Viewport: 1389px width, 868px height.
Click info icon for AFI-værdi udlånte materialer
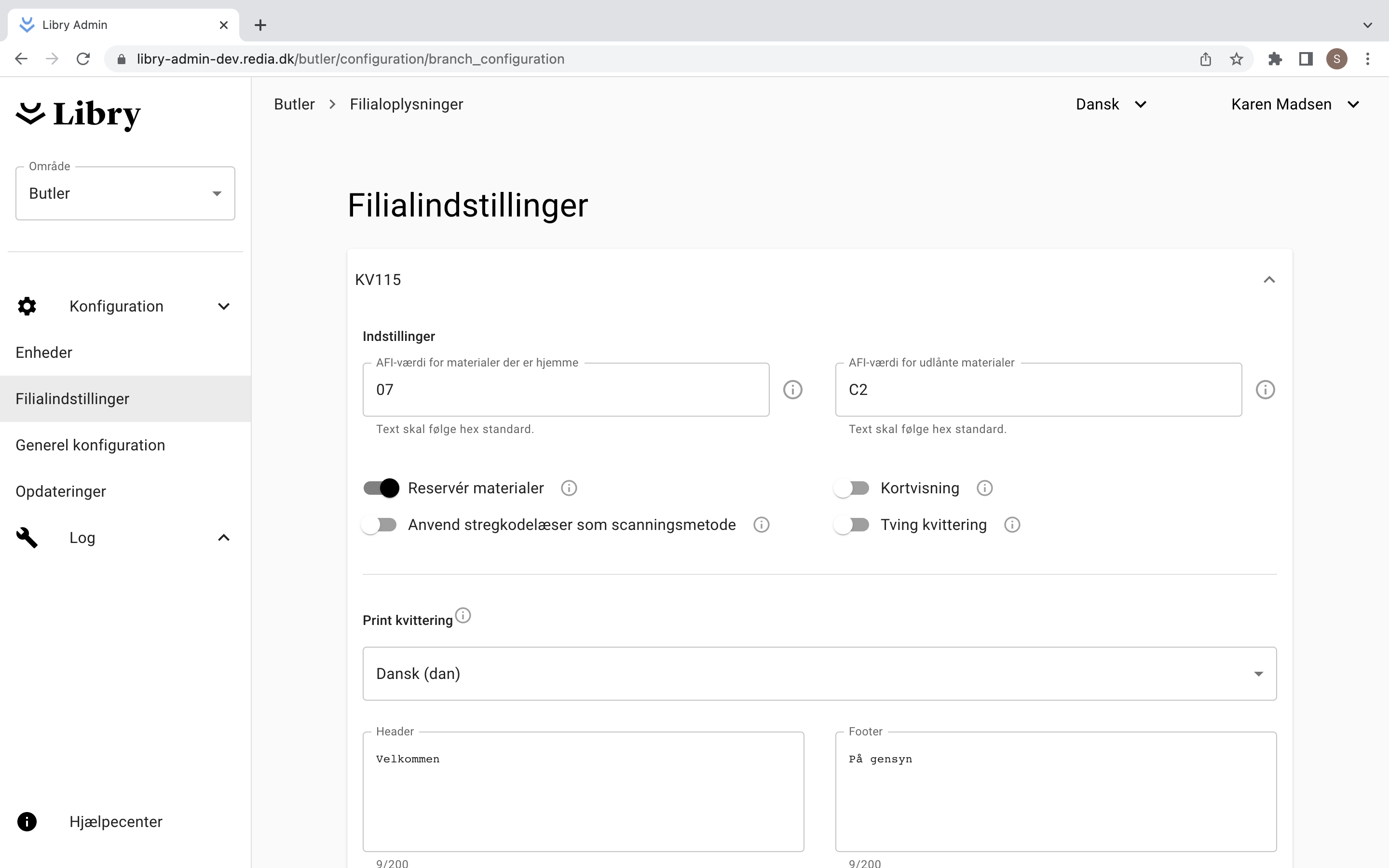click(1265, 390)
